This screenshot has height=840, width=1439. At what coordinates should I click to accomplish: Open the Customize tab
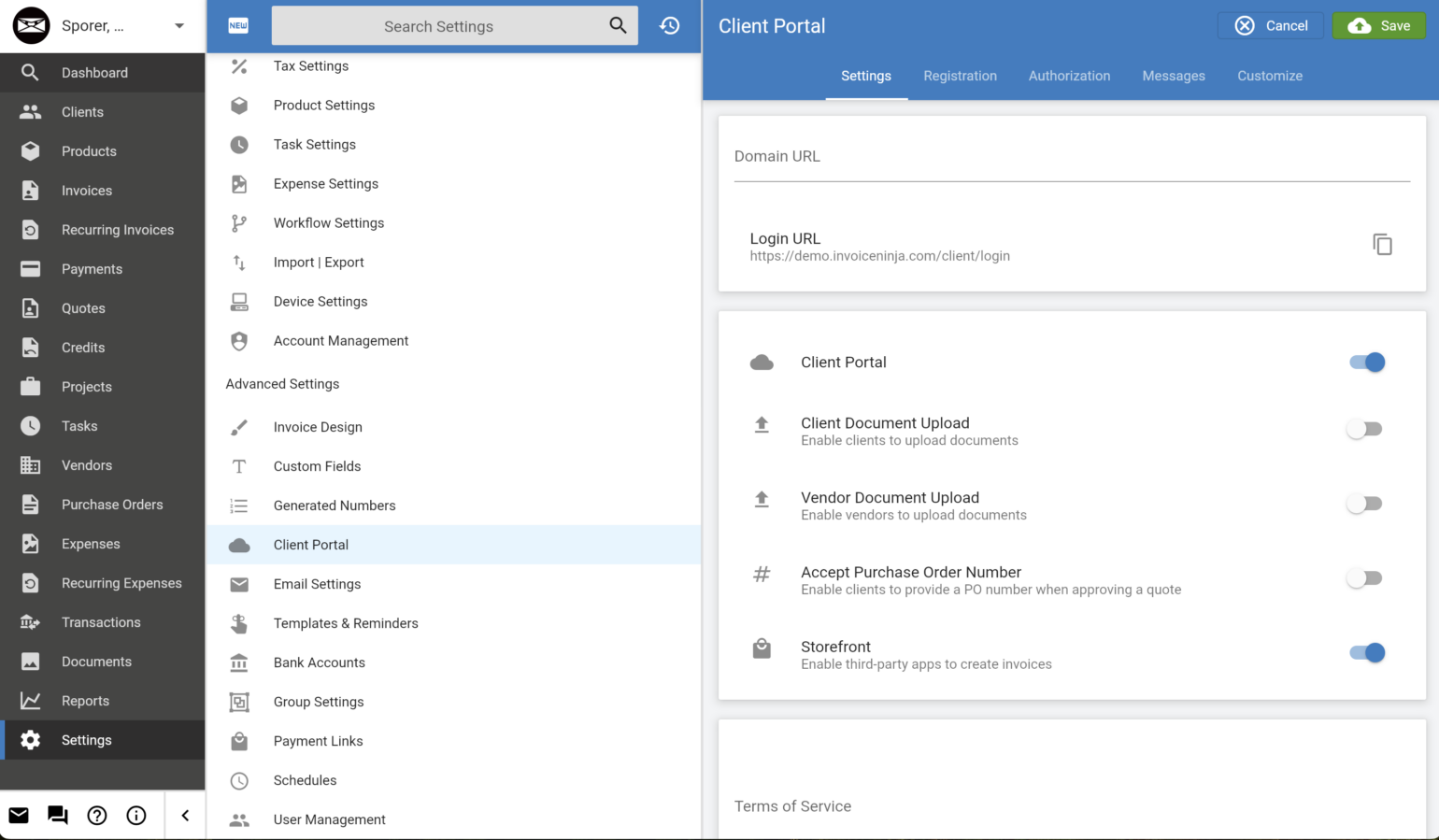1269,76
